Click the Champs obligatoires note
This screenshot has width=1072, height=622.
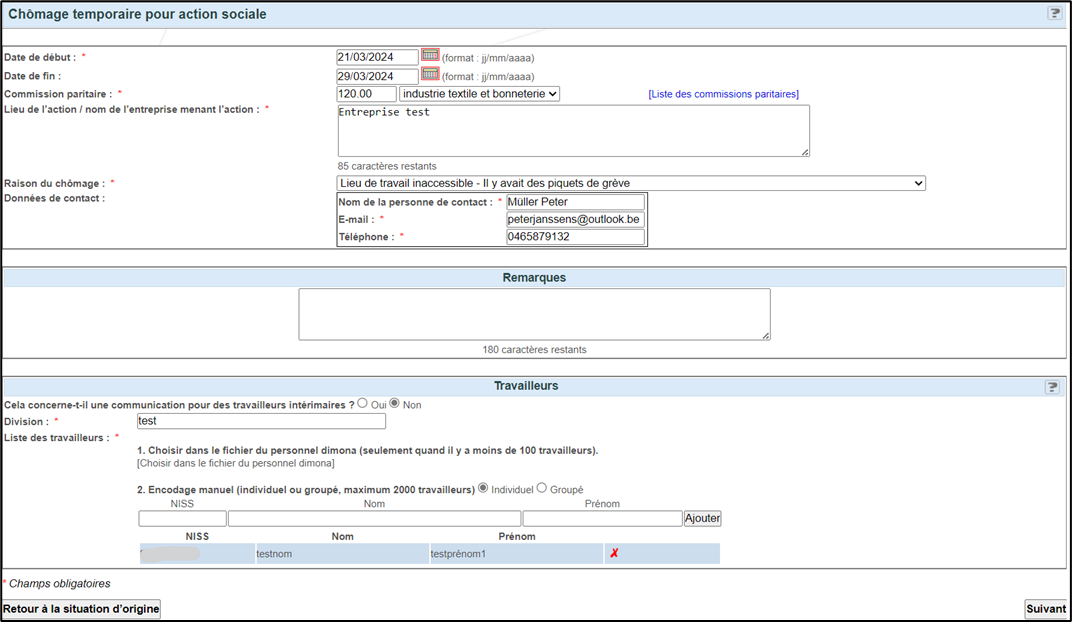[x=59, y=584]
